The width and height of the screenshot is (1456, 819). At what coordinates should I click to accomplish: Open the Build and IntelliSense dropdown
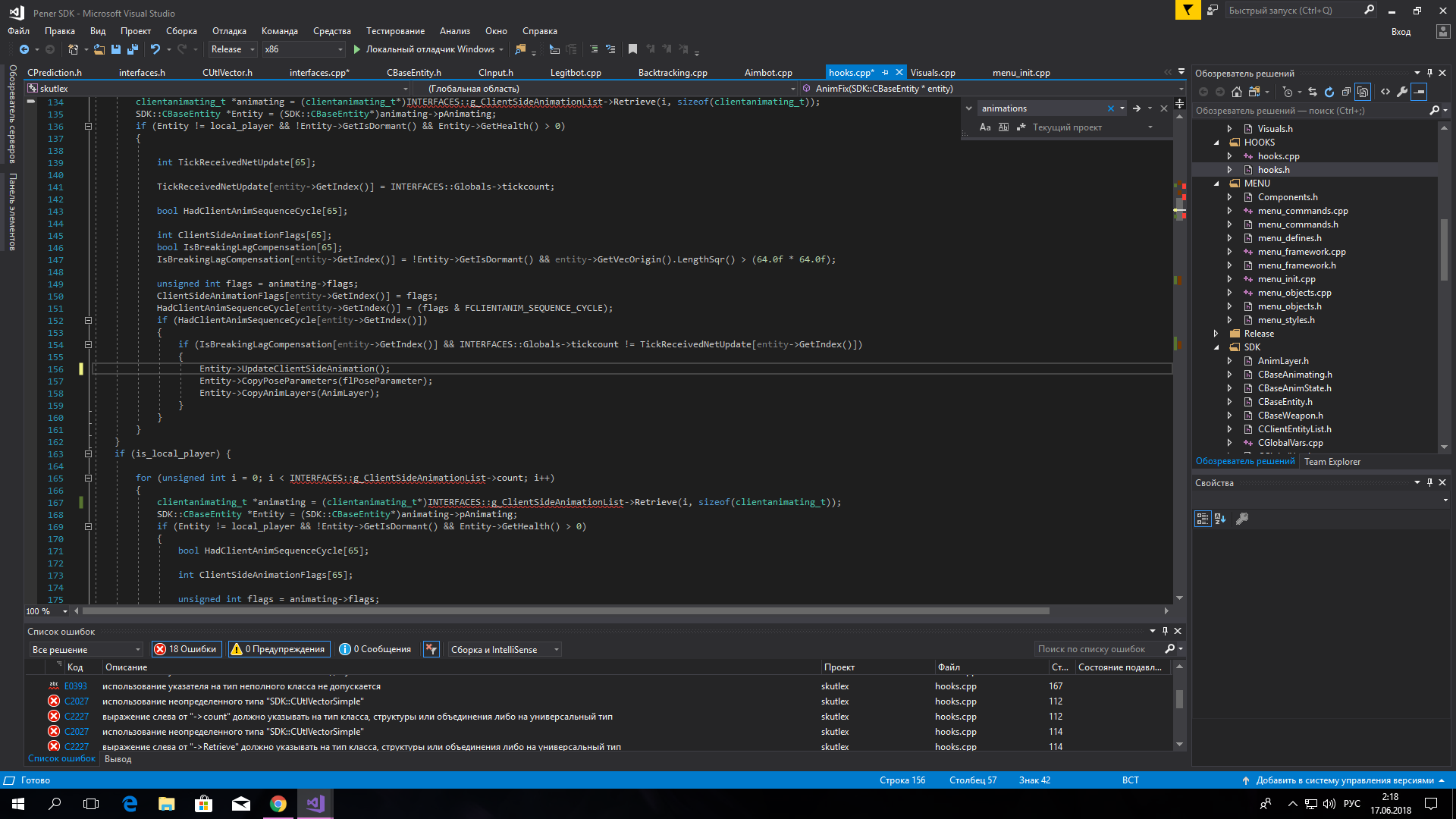pos(504,650)
